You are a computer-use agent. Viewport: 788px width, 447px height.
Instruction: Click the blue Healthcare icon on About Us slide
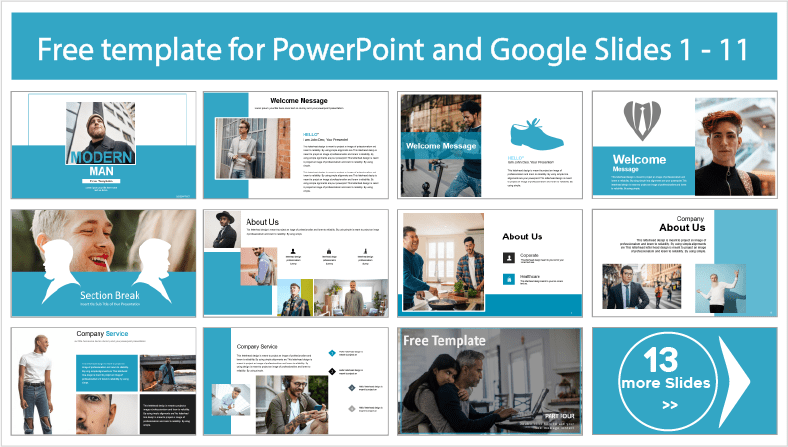509,279
